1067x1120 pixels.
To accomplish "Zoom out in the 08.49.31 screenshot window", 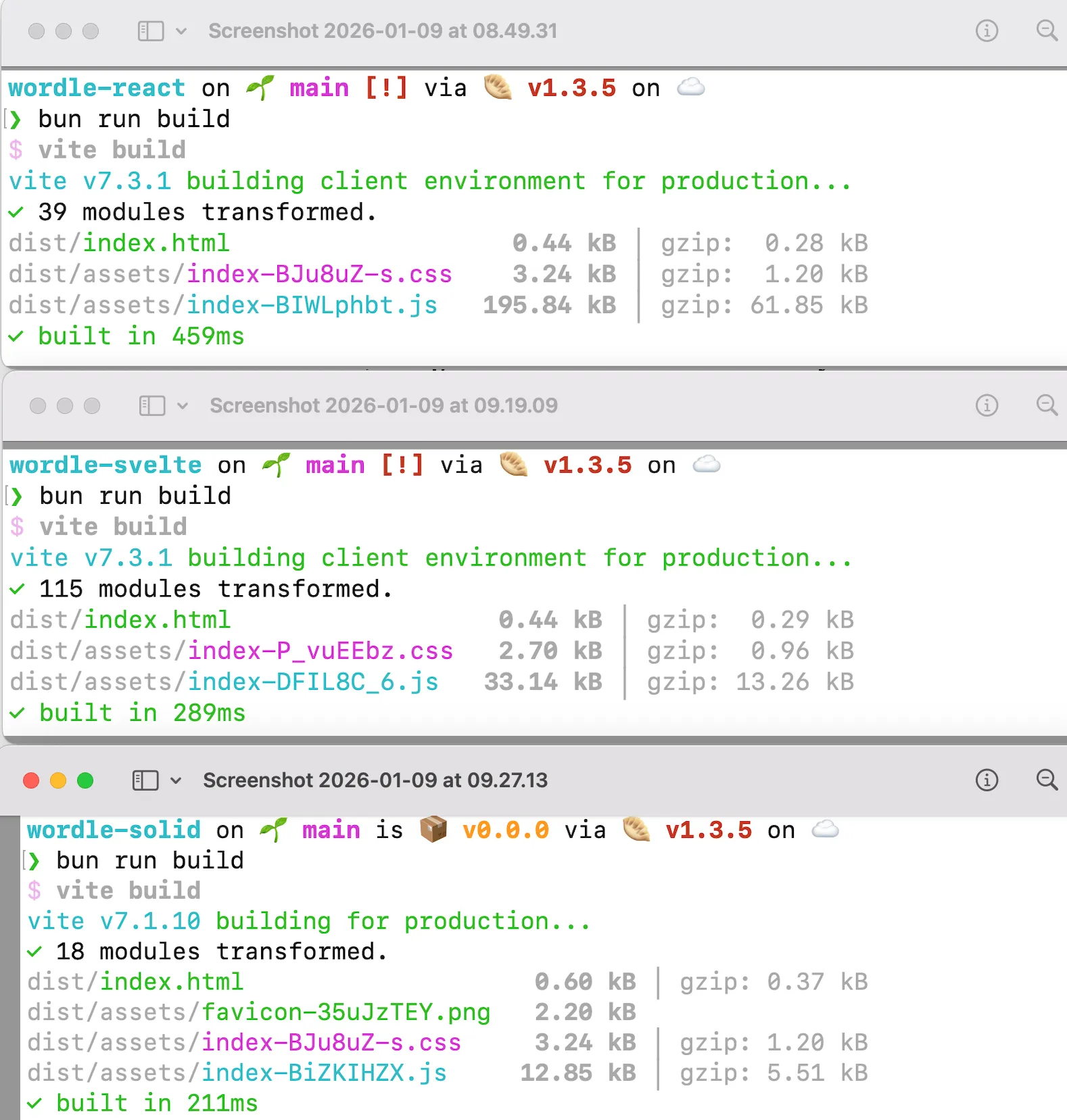I will point(1046,31).
